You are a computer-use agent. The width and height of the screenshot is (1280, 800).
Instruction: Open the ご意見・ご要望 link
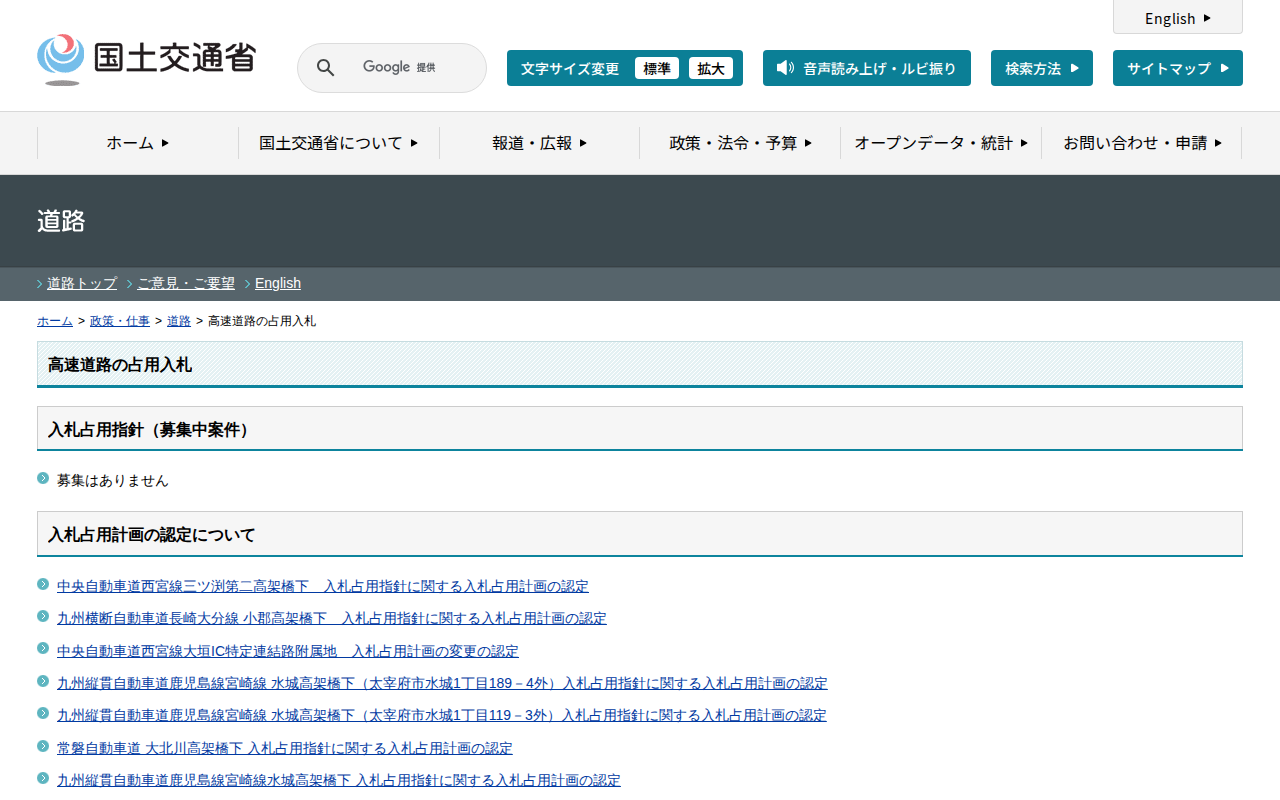(186, 283)
